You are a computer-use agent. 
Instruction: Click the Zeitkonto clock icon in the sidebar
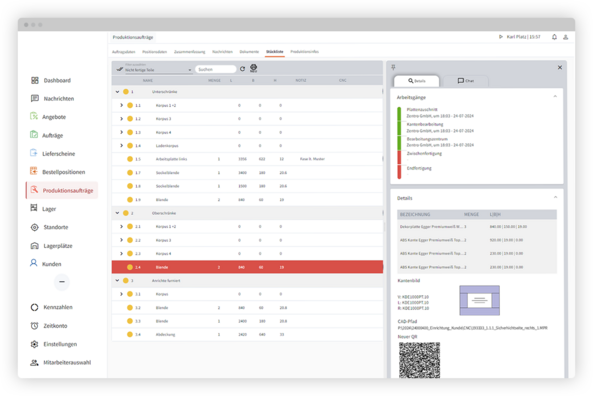pos(34,325)
